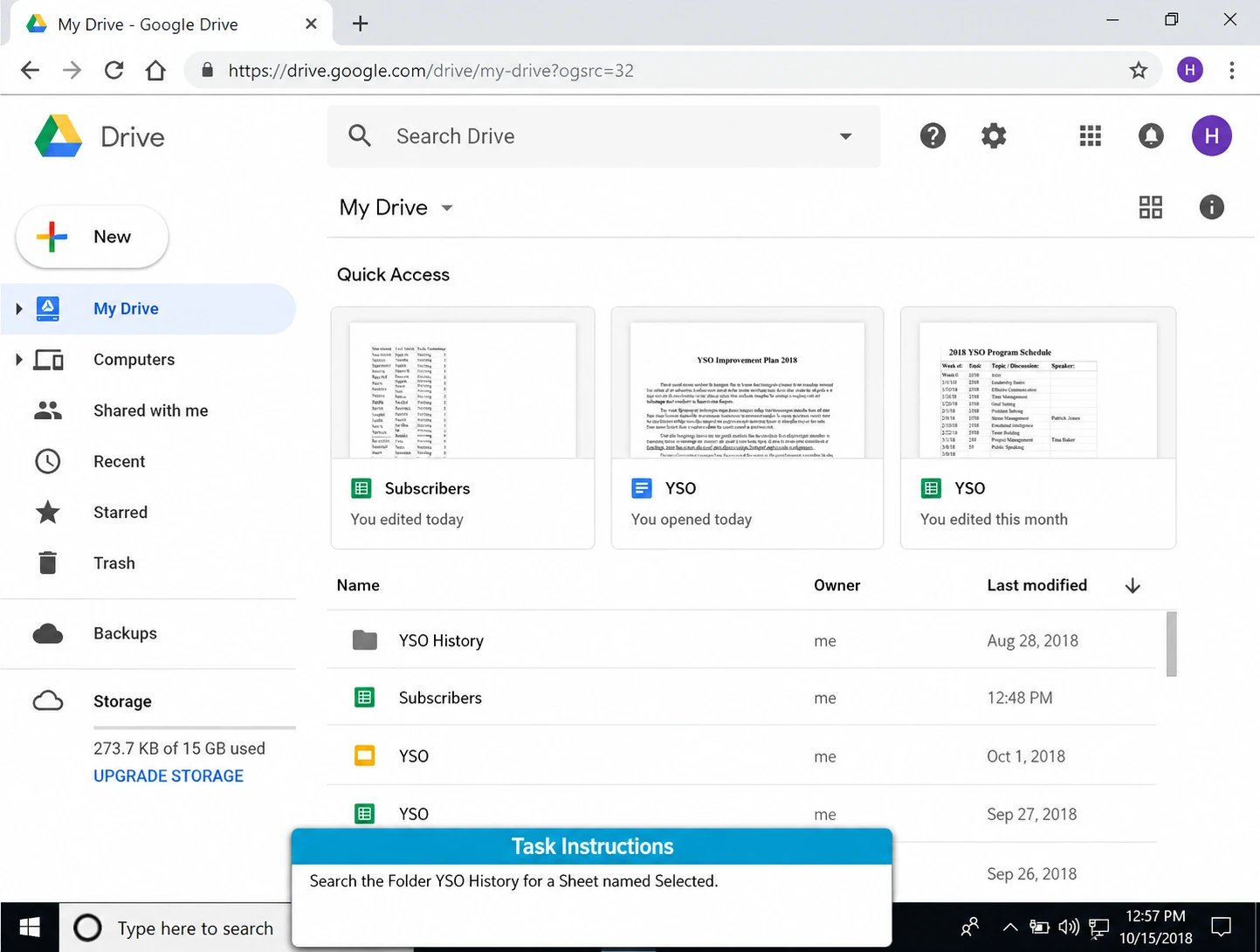Click the yellow YSO Slides file icon
This screenshot has height=952, width=1260.
pyautogui.click(x=365, y=755)
